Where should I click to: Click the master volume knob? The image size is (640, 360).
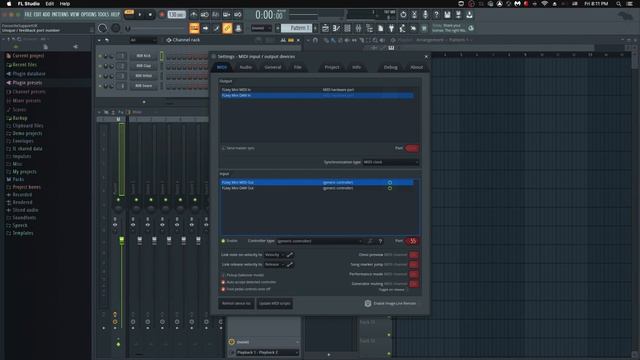point(102,28)
